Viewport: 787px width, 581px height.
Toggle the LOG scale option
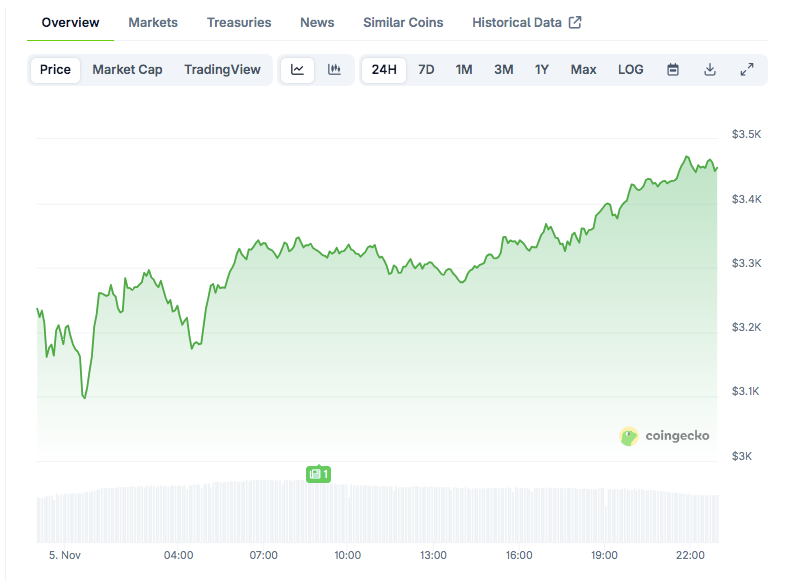631,70
